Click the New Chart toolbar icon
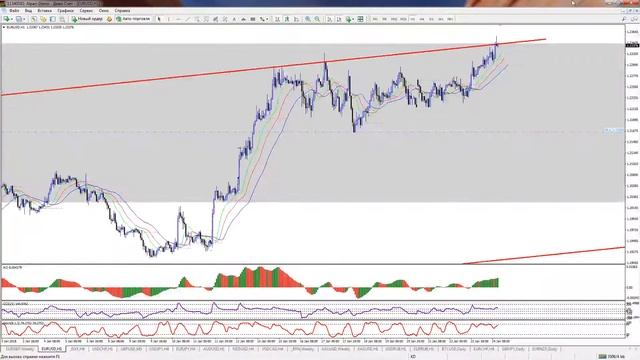The width and height of the screenshot is (640, 360). point(7,19)
